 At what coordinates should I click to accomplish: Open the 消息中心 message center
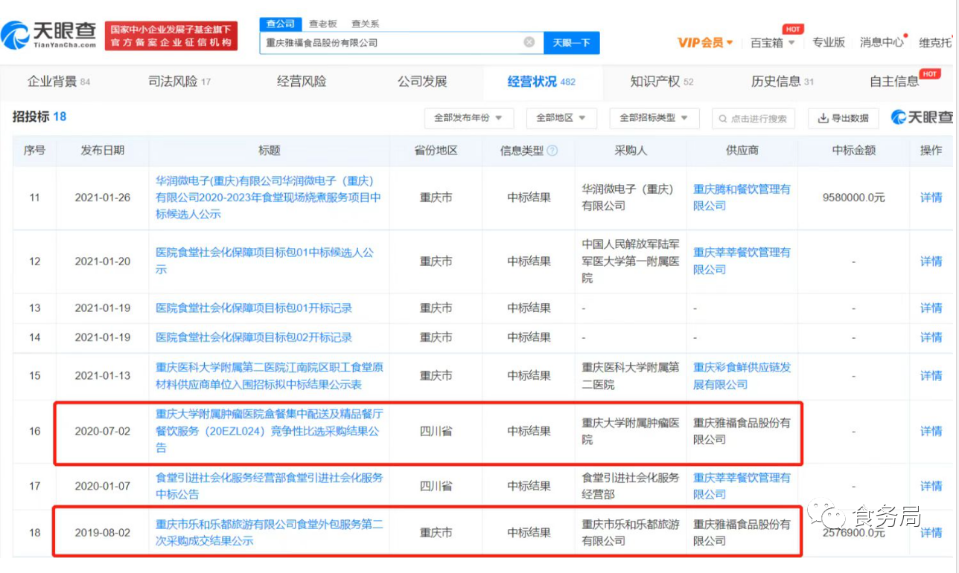click(881, 42)
